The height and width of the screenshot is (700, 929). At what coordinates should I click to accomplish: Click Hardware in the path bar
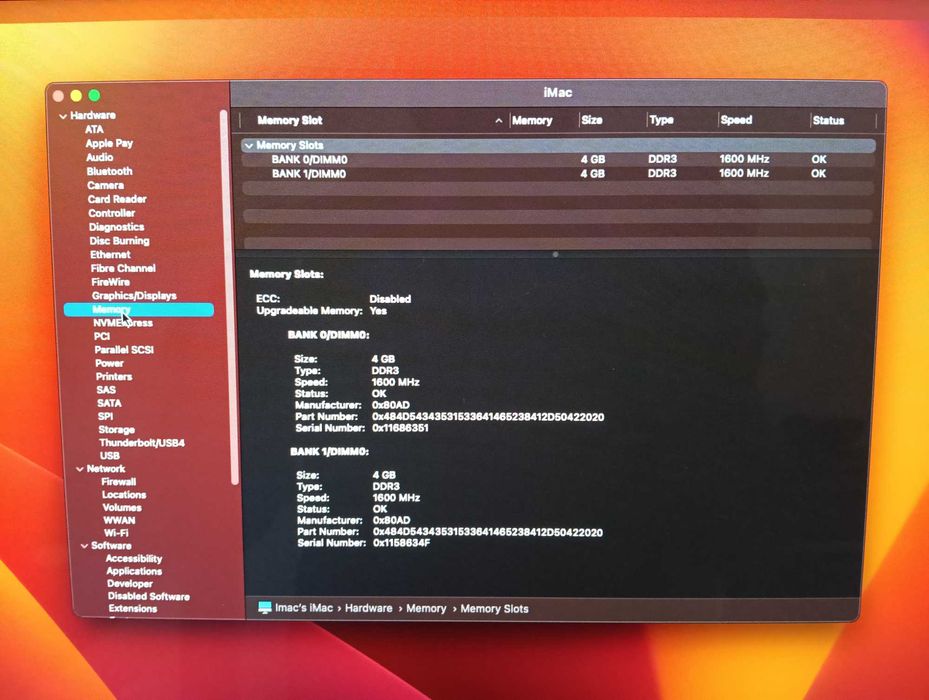coord(369,608)
